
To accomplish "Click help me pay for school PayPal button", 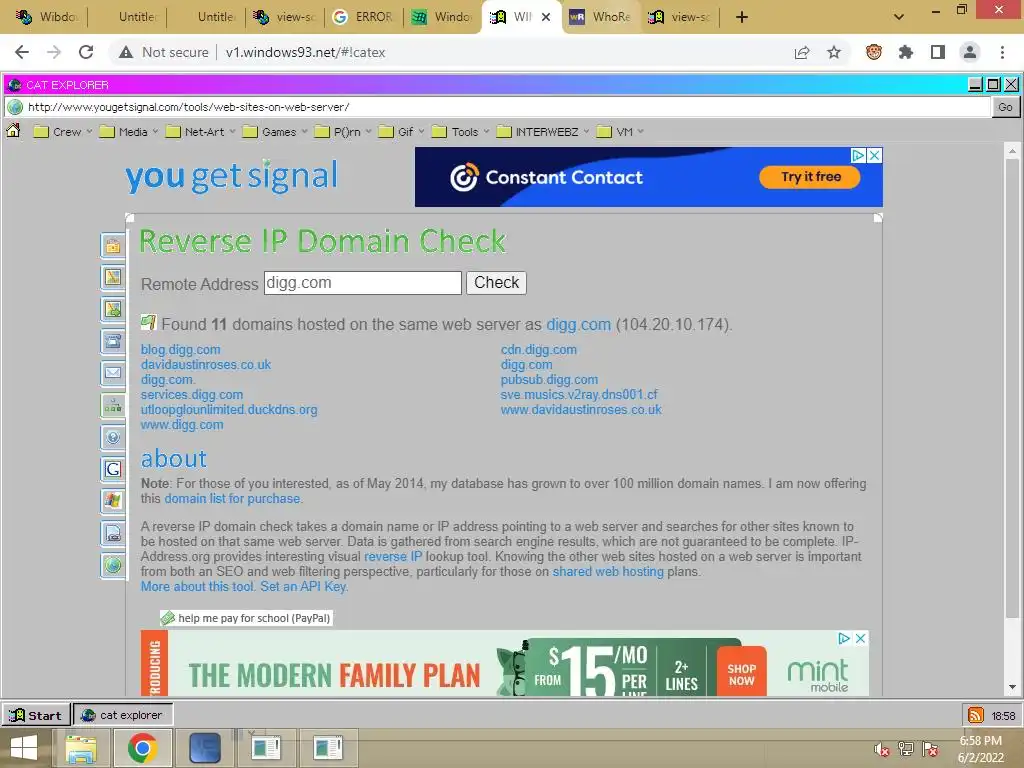I will tap(246, 618).
